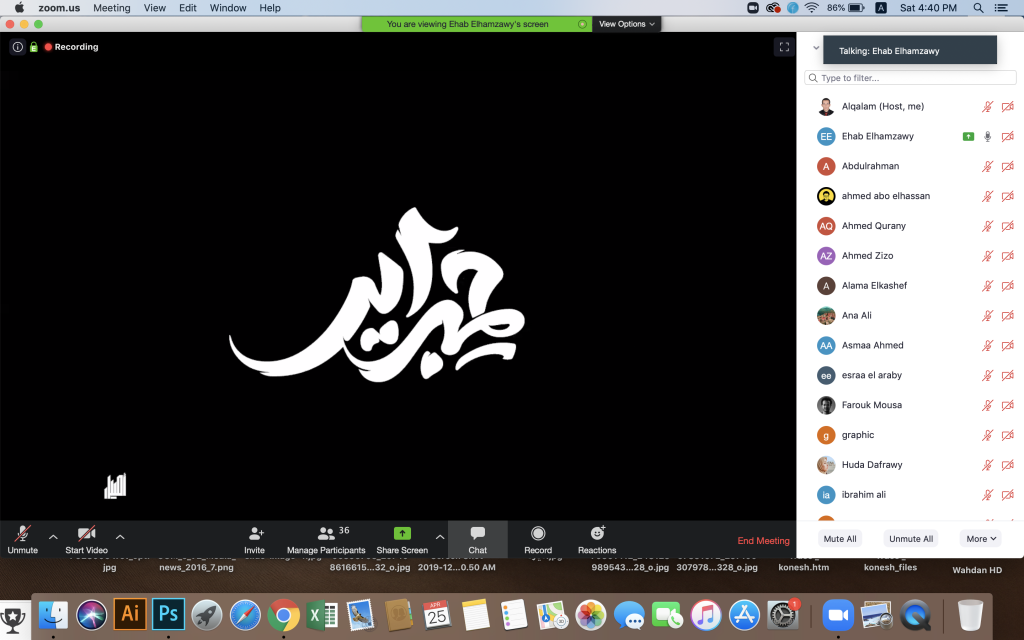Click esraa el araby's video off icon

1008,376
